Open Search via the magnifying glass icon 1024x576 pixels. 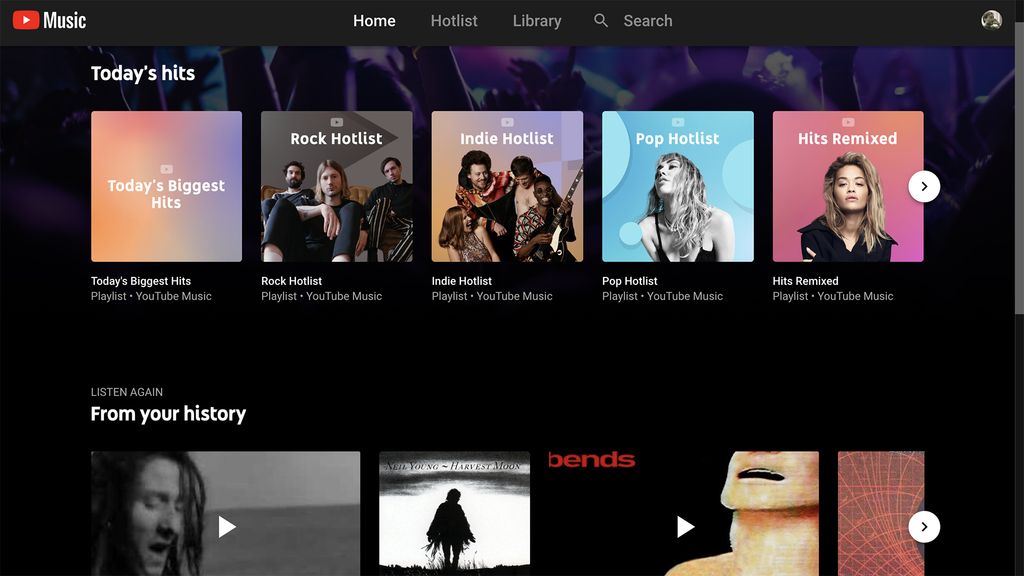(x=600, y=20)
